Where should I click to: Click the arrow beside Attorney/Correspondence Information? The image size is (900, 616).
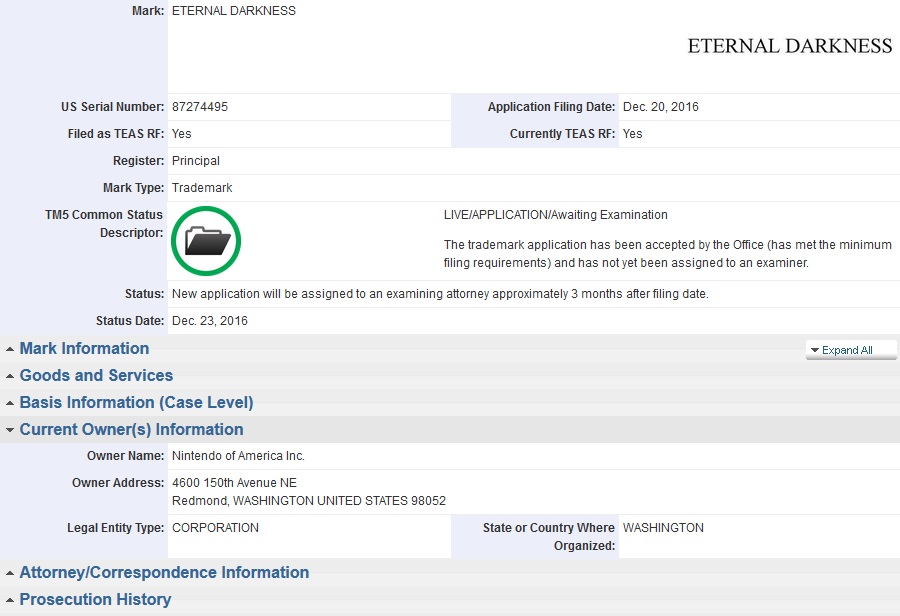tap(10, 573)
